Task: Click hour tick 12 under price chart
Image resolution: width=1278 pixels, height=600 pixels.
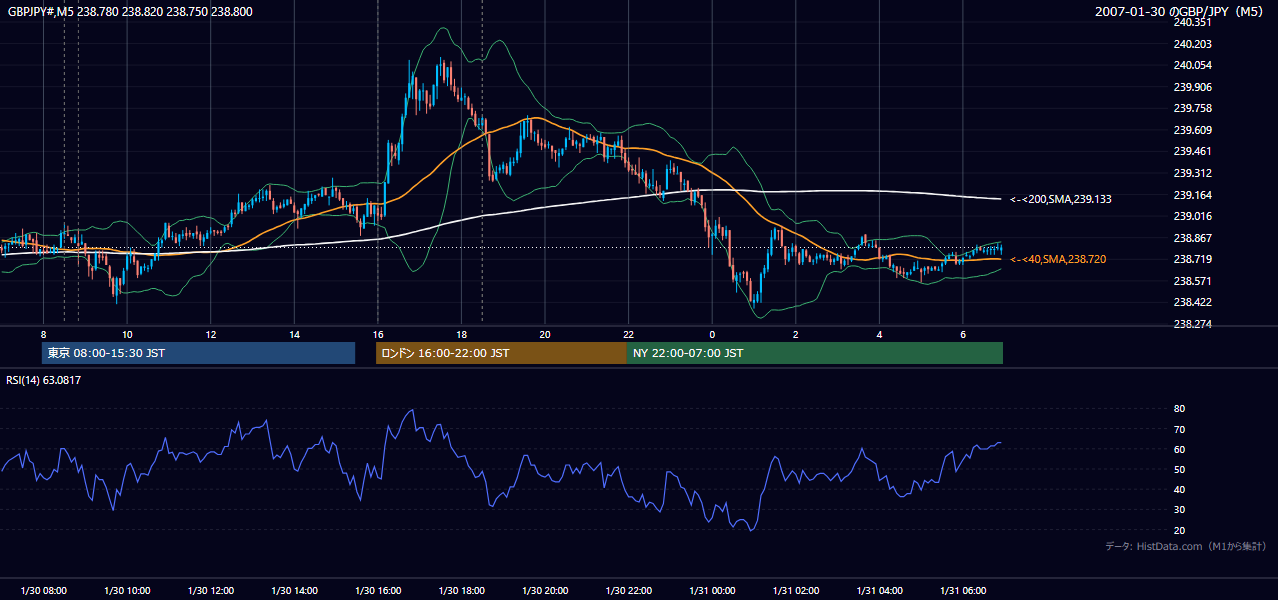Action: pos(211,334)
